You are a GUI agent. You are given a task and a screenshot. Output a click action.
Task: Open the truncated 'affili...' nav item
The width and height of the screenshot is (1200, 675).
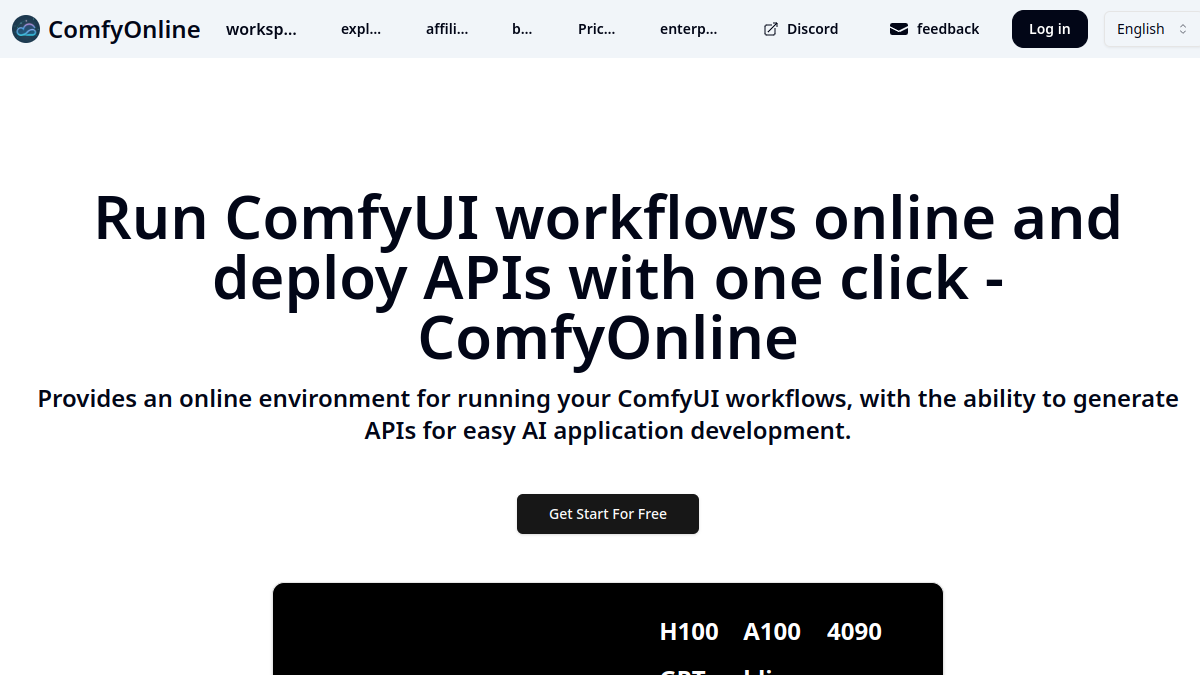446,29
